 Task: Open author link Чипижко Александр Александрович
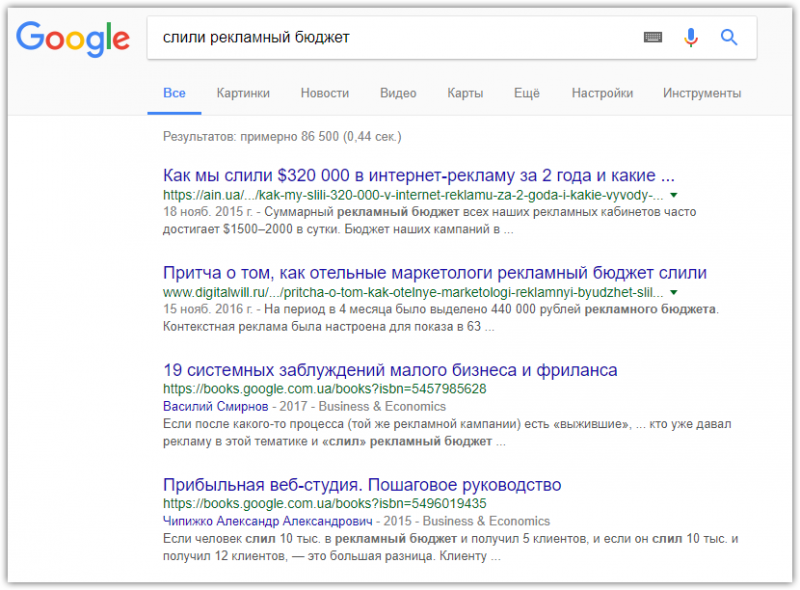pyautogui.click(x=267, y=521)
